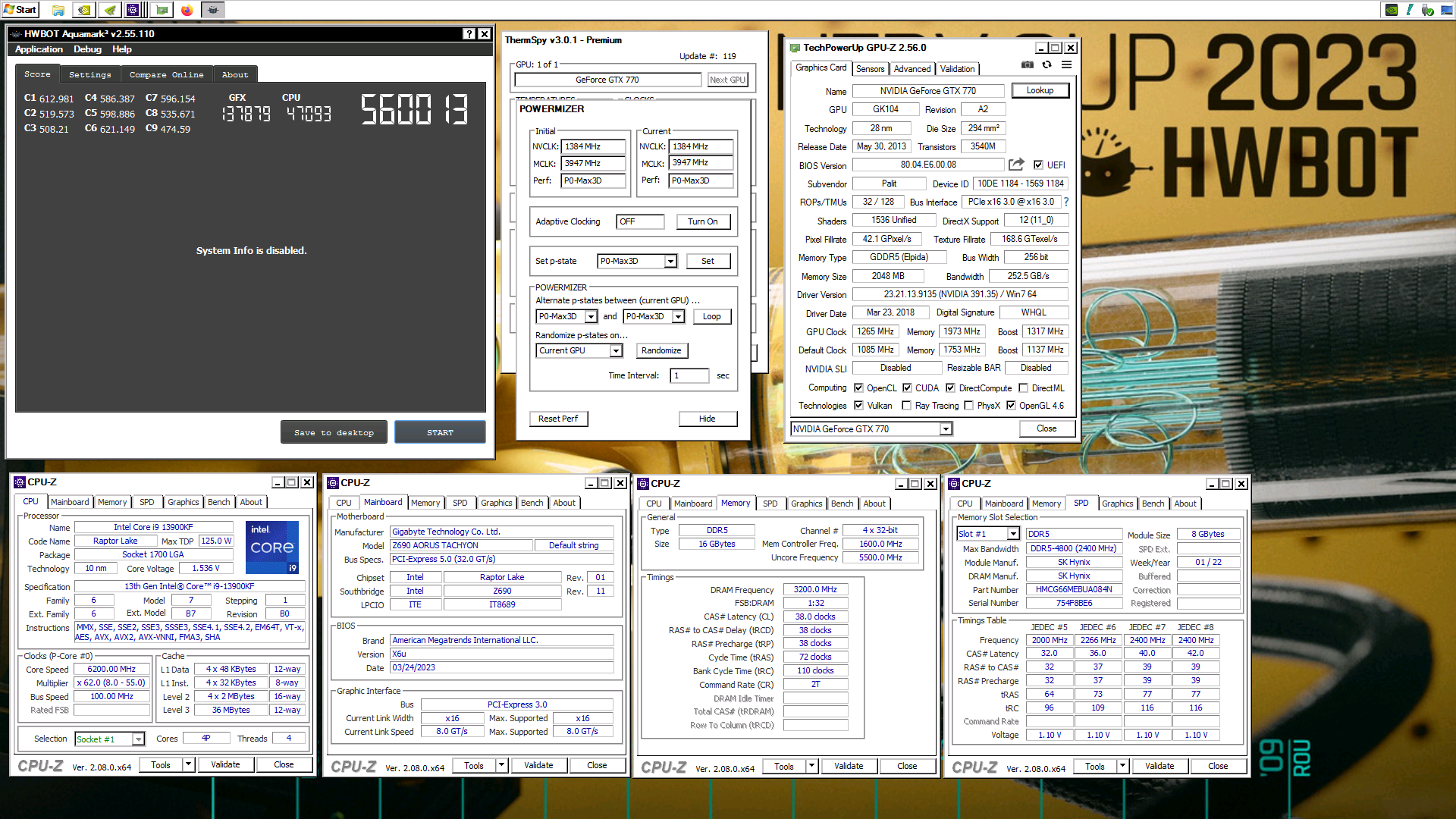Click the SPD CPU-Z window title icon

pos(954,484)
